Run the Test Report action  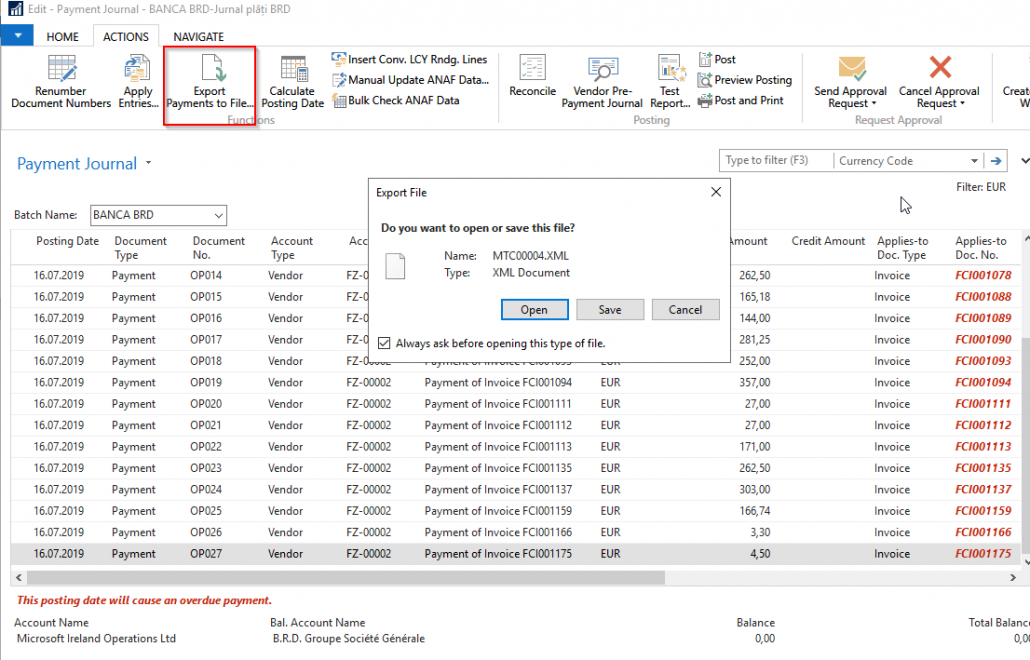[670, 70]
